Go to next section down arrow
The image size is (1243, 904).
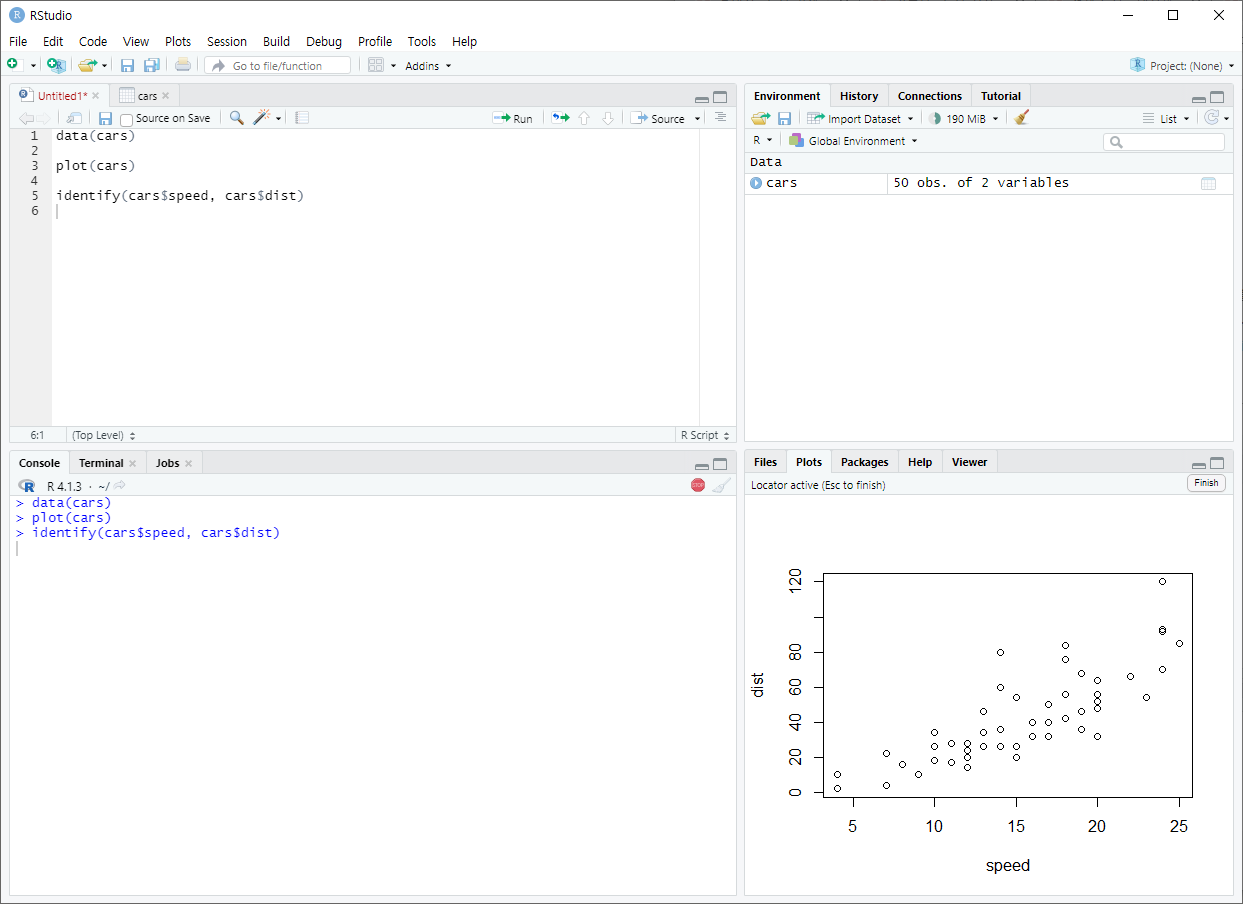[607, 118]
